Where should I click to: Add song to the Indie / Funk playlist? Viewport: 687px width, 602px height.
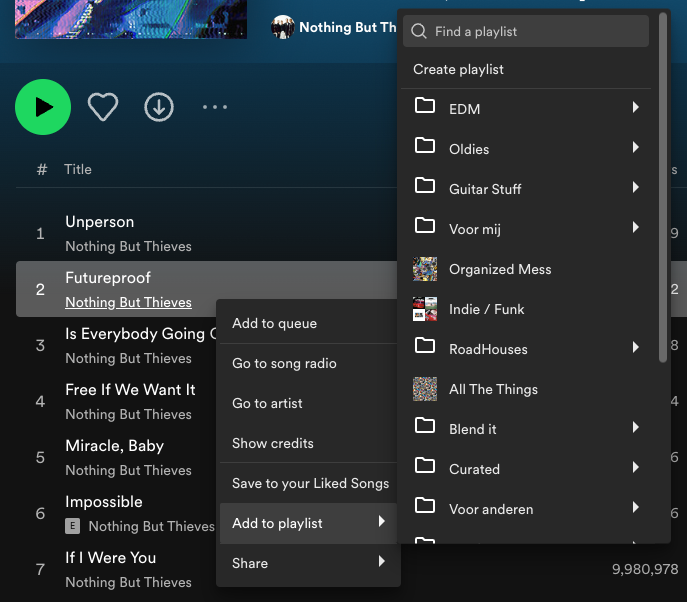click(486, 309)
